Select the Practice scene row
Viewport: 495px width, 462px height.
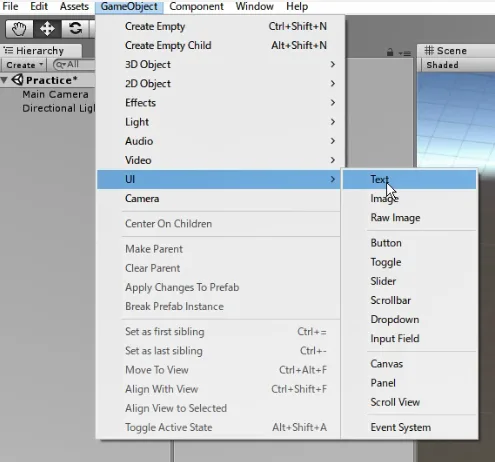click(48, 80)
